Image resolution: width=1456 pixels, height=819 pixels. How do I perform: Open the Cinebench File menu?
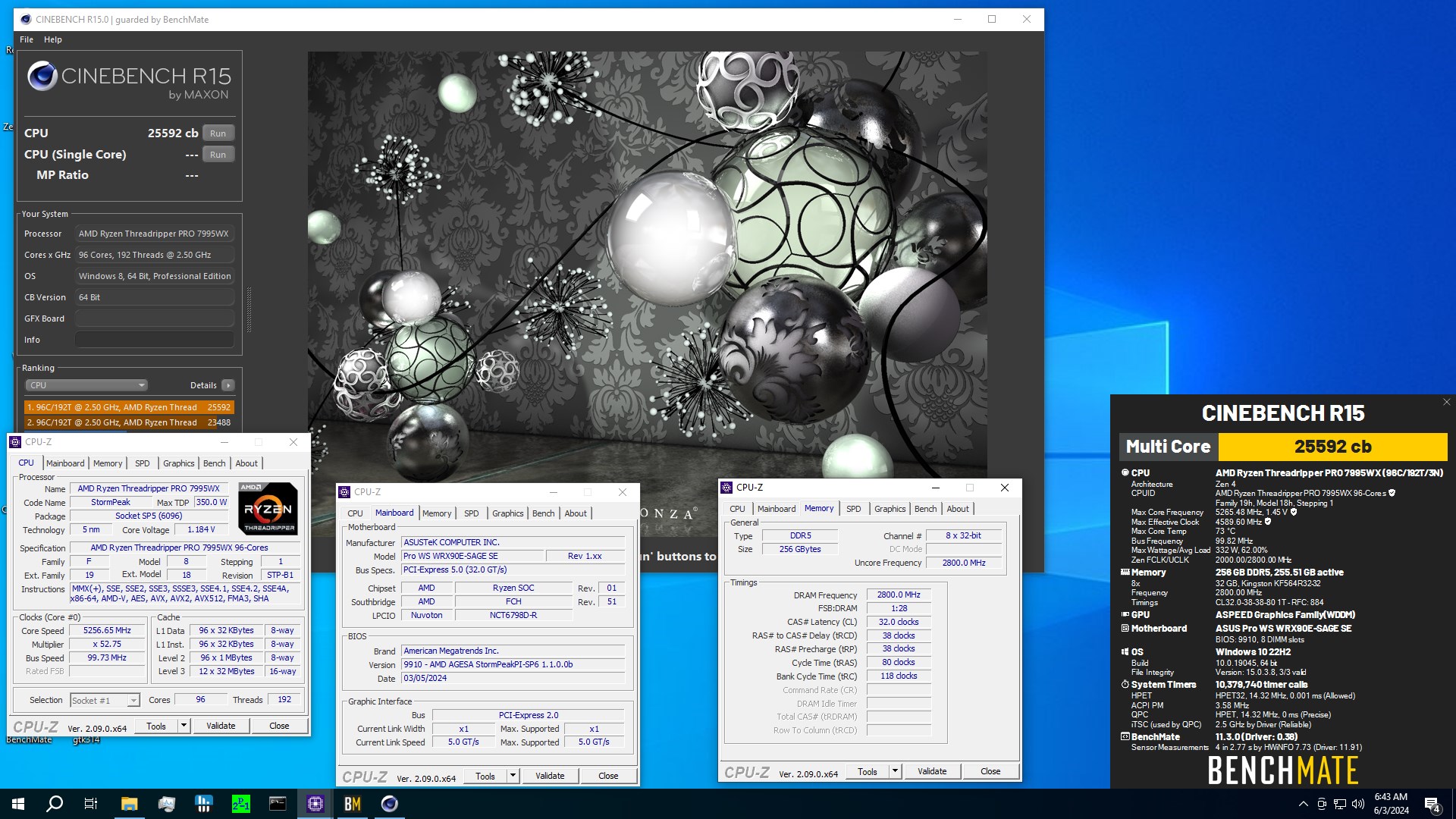[x=27, y=39]
